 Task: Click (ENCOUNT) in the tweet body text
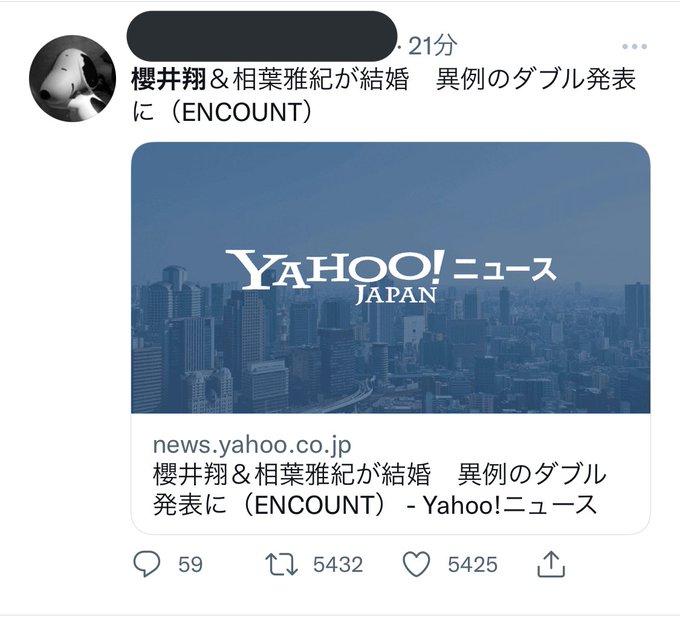[241, 112]
